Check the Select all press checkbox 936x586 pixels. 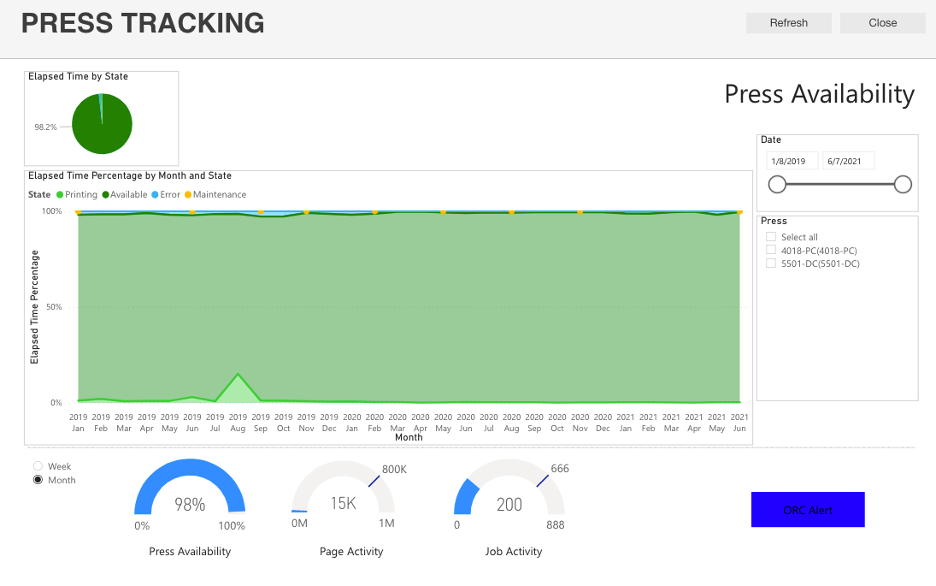tap(771, 237)
